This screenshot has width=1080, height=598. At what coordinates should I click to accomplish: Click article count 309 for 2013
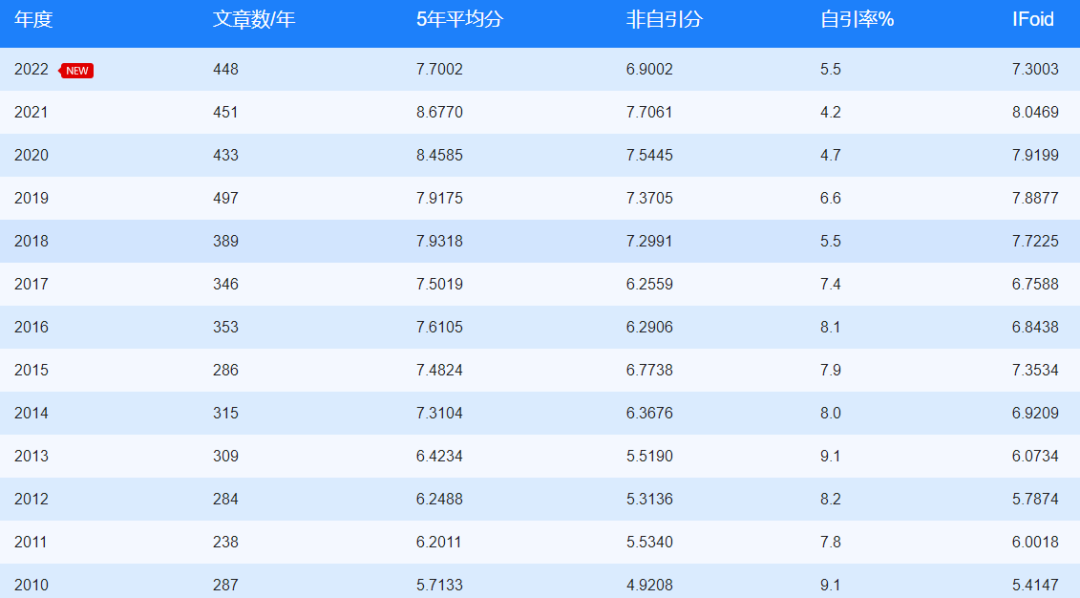pyautogui.click(x=225, y=456)
